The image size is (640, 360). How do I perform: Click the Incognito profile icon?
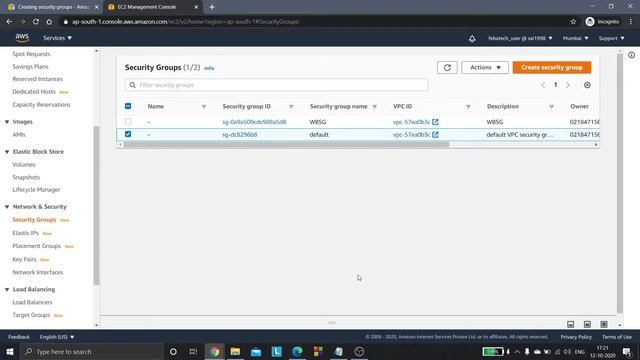click(590, 22)
